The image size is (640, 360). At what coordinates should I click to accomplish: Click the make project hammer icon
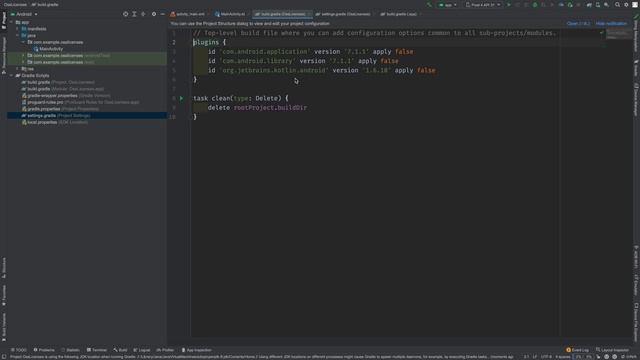click(x=429, y=5)
